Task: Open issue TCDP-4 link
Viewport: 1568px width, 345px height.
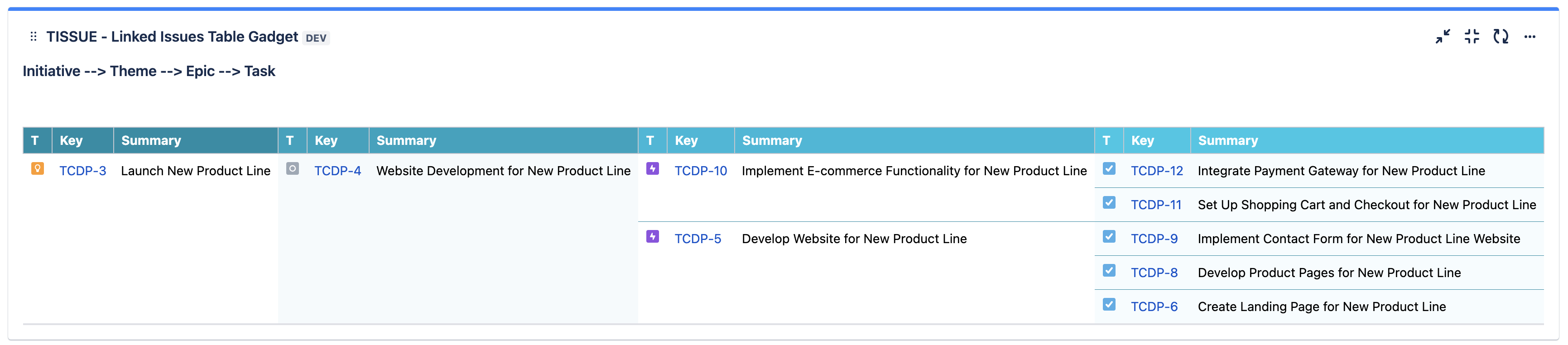Action: (337, 171)
